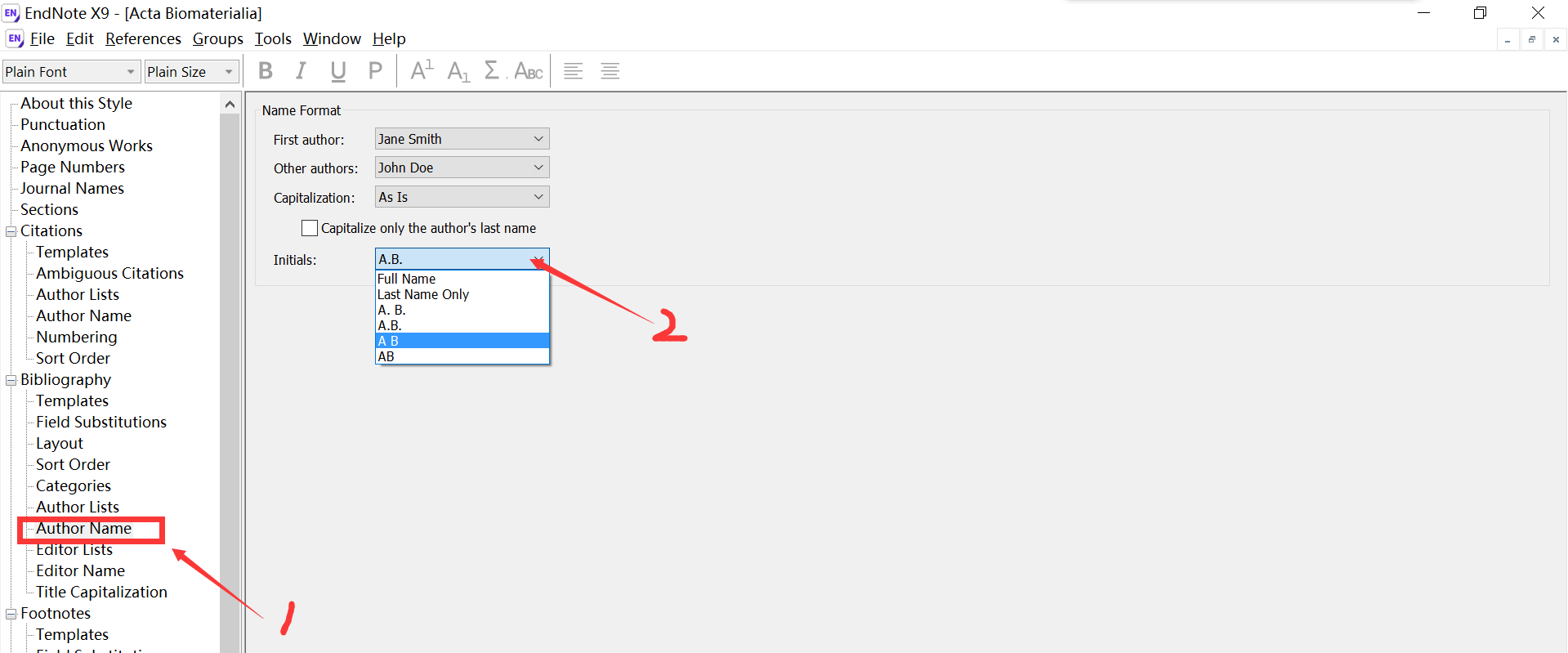The height and width of the screenshot is (653, 1568).
Task: Select Templates under Footnotes
Action: tap(72, 634)
